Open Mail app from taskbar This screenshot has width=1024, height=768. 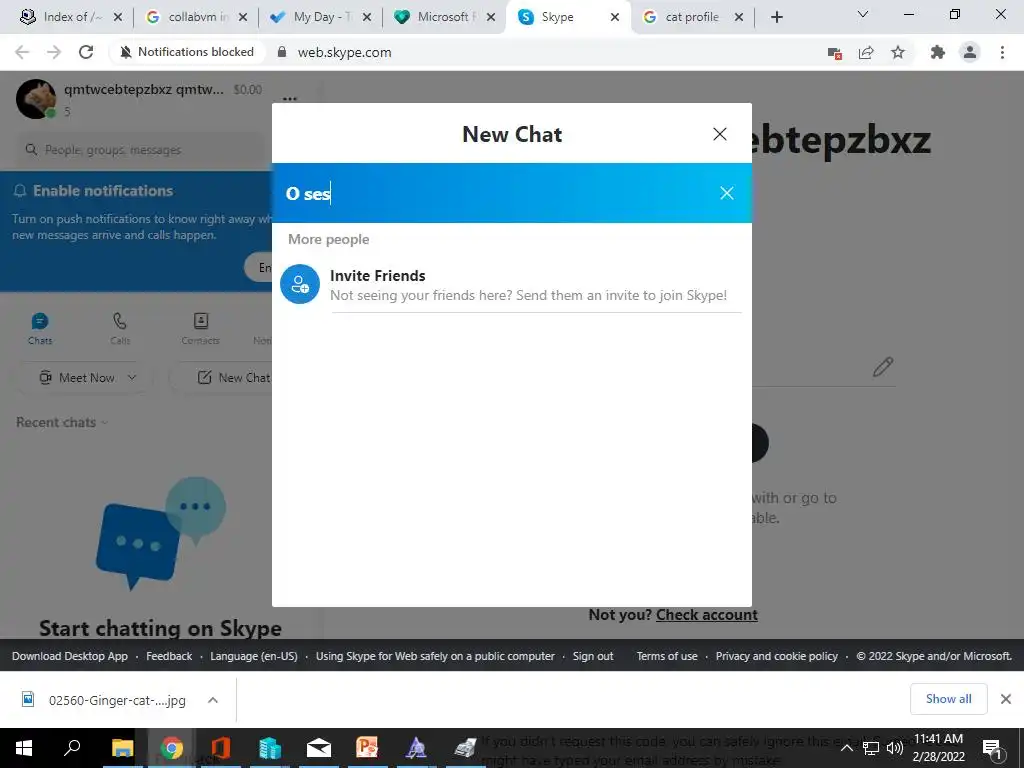(319, 748)
